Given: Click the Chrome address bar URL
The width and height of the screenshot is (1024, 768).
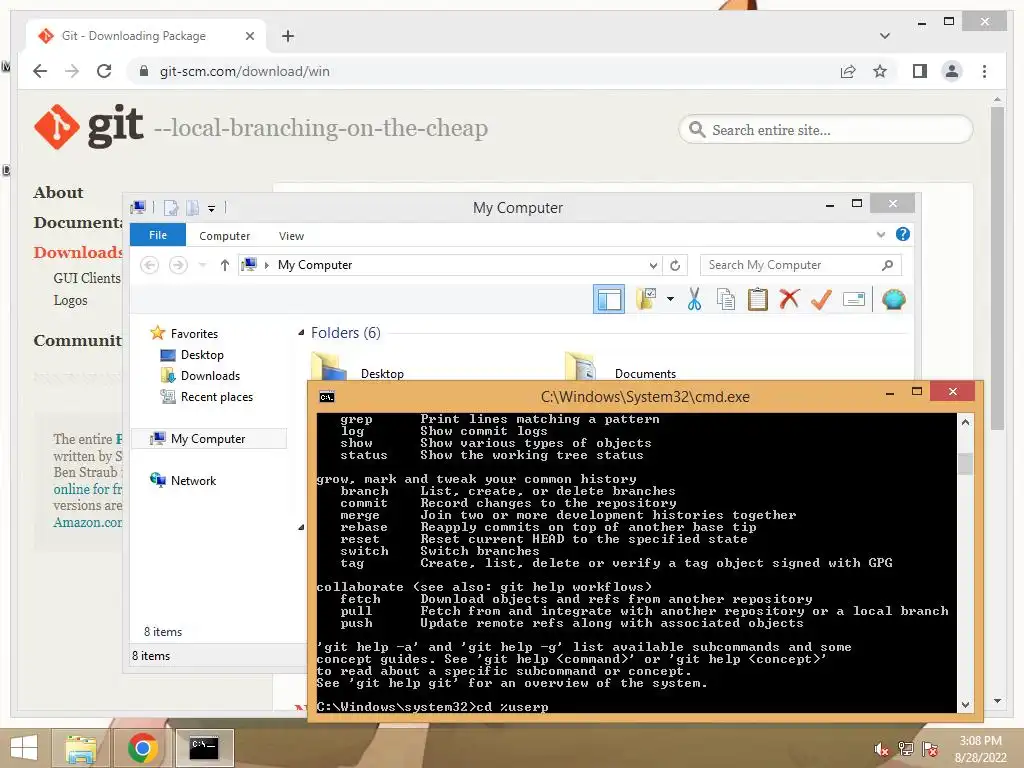Looking at the screenshot, I should pos(244,71).
